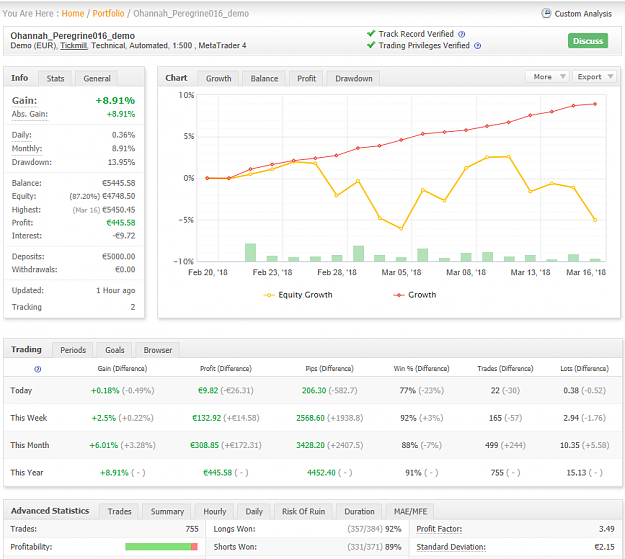Click the Drawdown value 13.95%
Viewport: 625px width, 559px height.
[121, 162]
